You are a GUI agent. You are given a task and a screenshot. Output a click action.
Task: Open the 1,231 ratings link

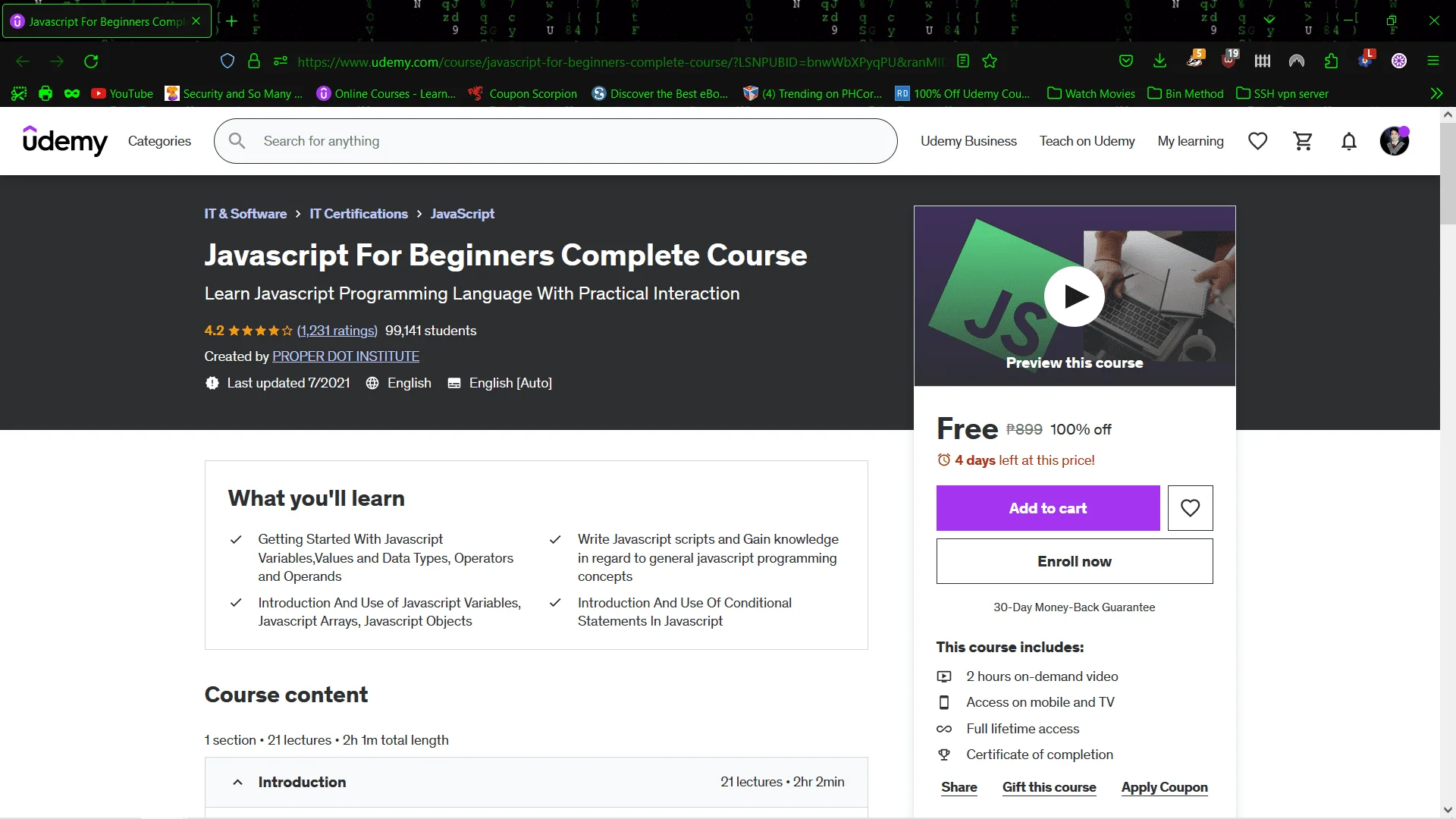(x=337, y=331)
